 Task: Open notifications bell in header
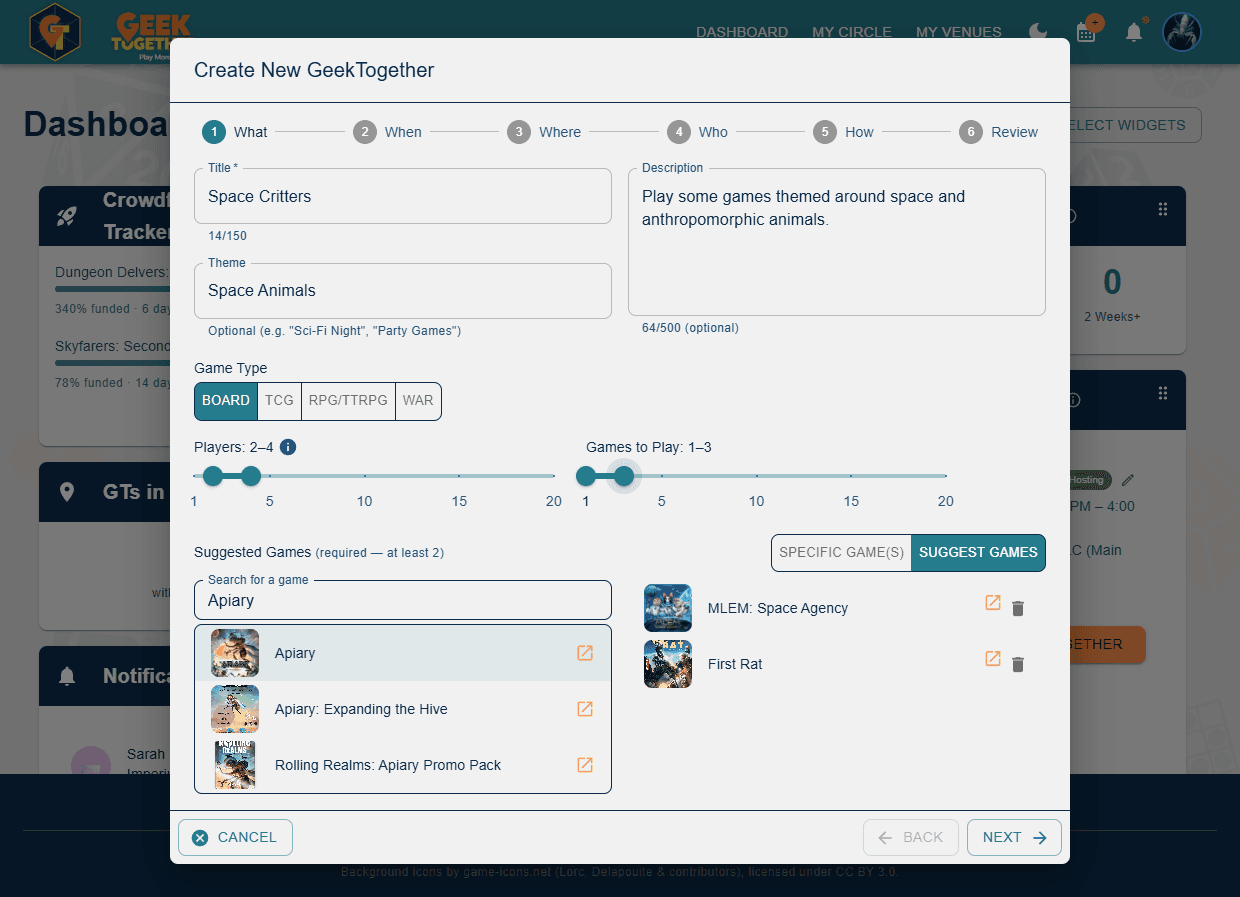coord(1134,32)
